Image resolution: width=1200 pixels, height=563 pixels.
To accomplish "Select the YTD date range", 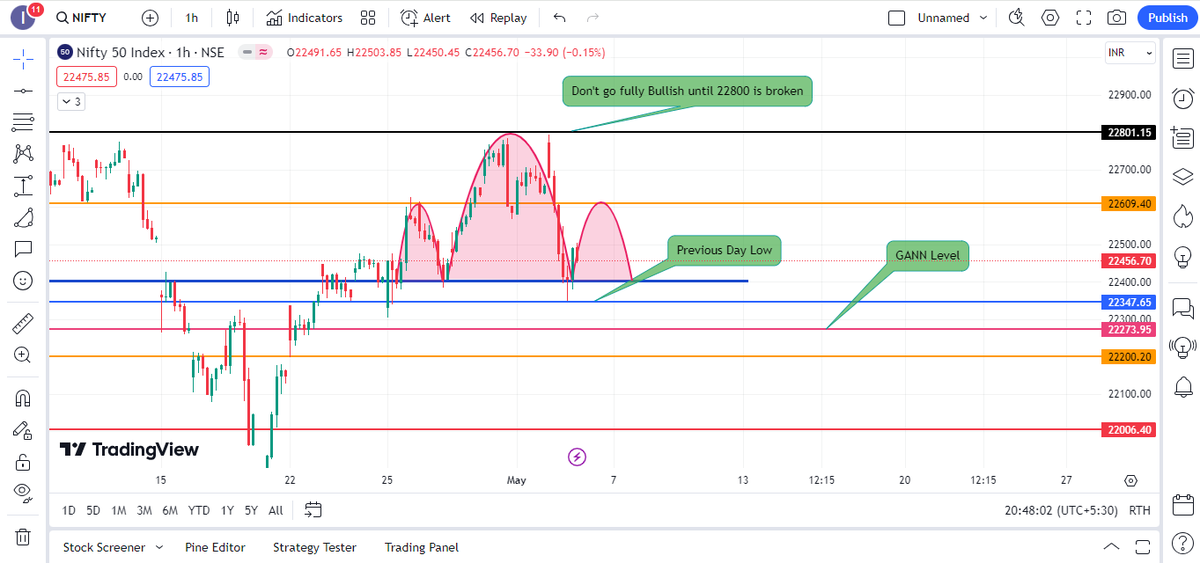I will (x=199, y=510).
